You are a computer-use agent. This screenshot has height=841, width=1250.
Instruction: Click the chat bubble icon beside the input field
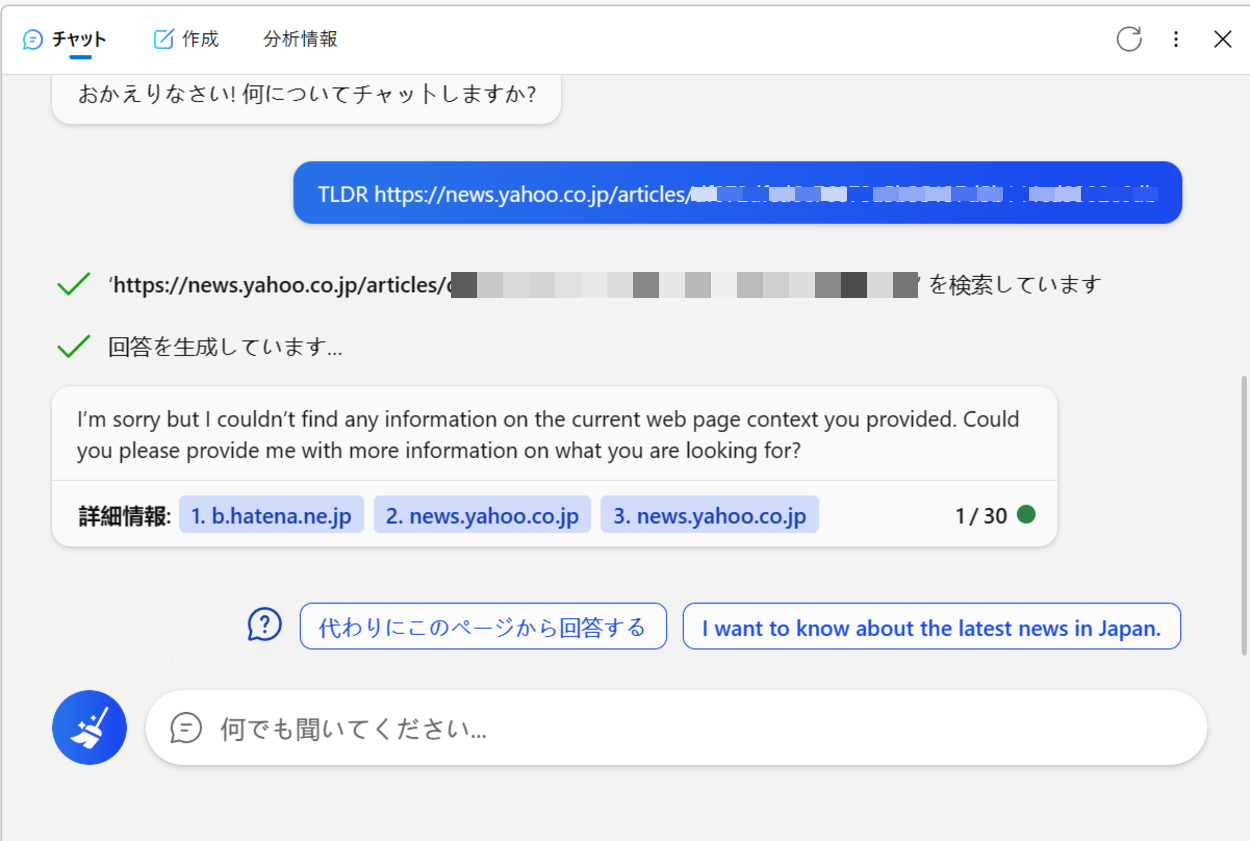(x=185, y=728)
